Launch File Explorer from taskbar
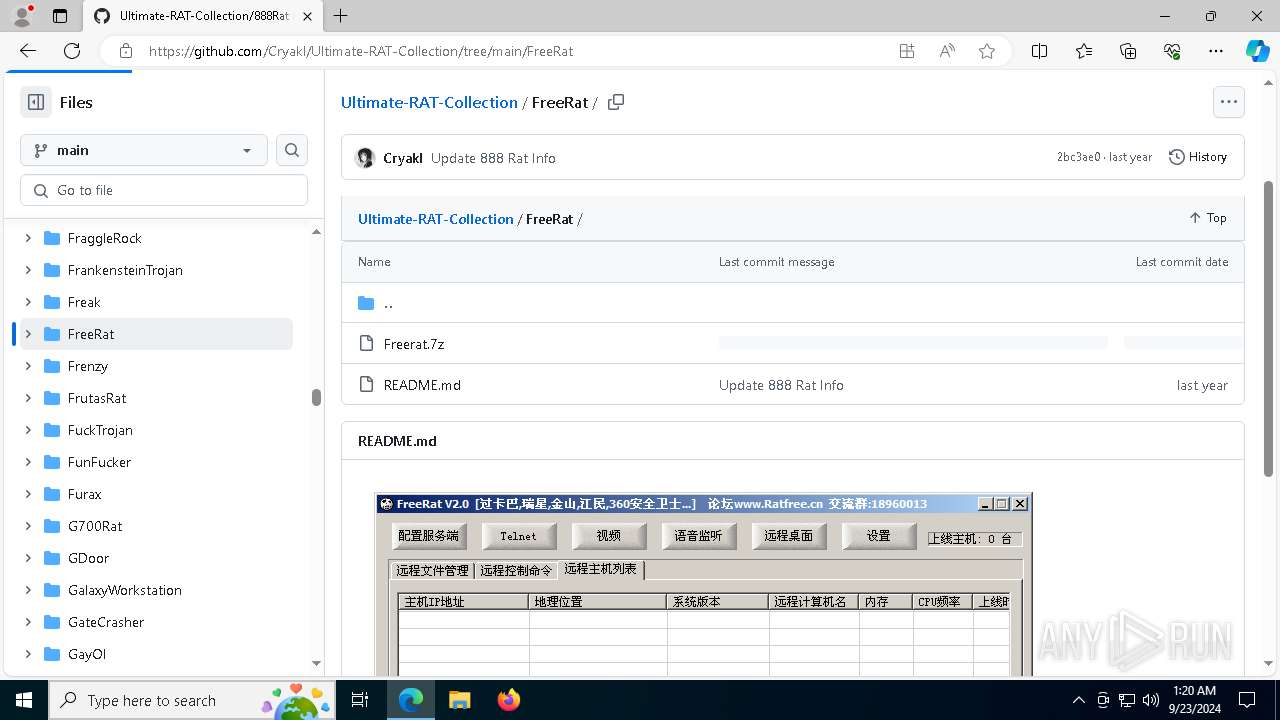The width and height of the screenshot is (1280, 720). [x=459, y=700]
